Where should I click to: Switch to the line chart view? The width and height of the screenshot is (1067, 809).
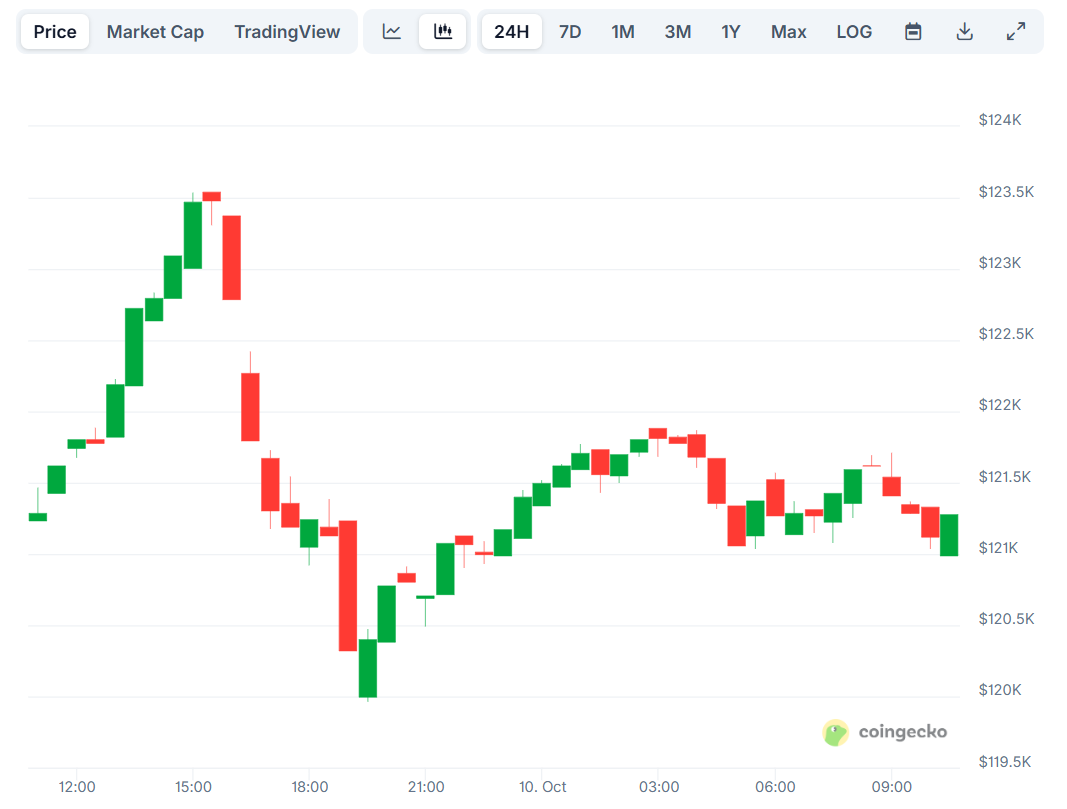pos(390,31)
